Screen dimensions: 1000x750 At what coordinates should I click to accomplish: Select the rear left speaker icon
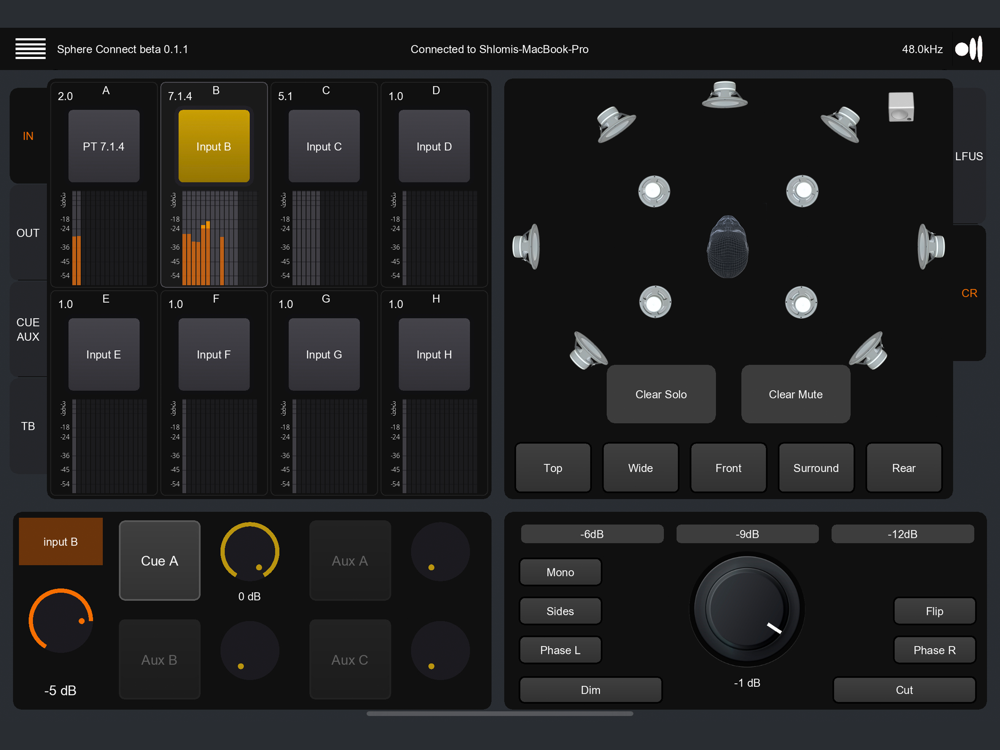pos(587,351)
